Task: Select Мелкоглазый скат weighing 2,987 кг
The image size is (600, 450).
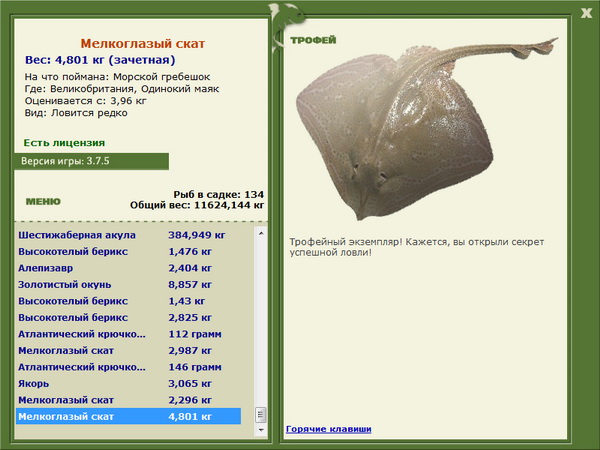Action: 129,350
